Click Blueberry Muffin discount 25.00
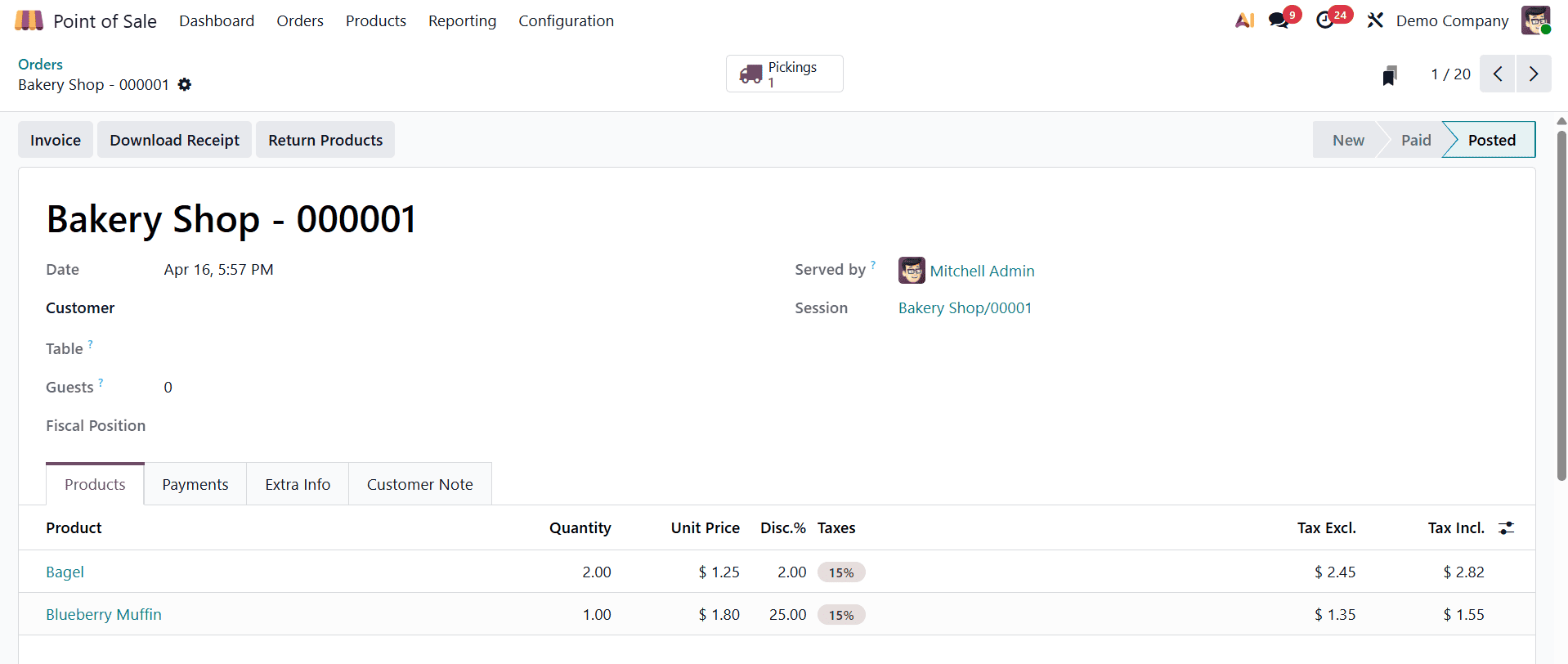The height and width of the screenshot is (664, 1568). 787,614
